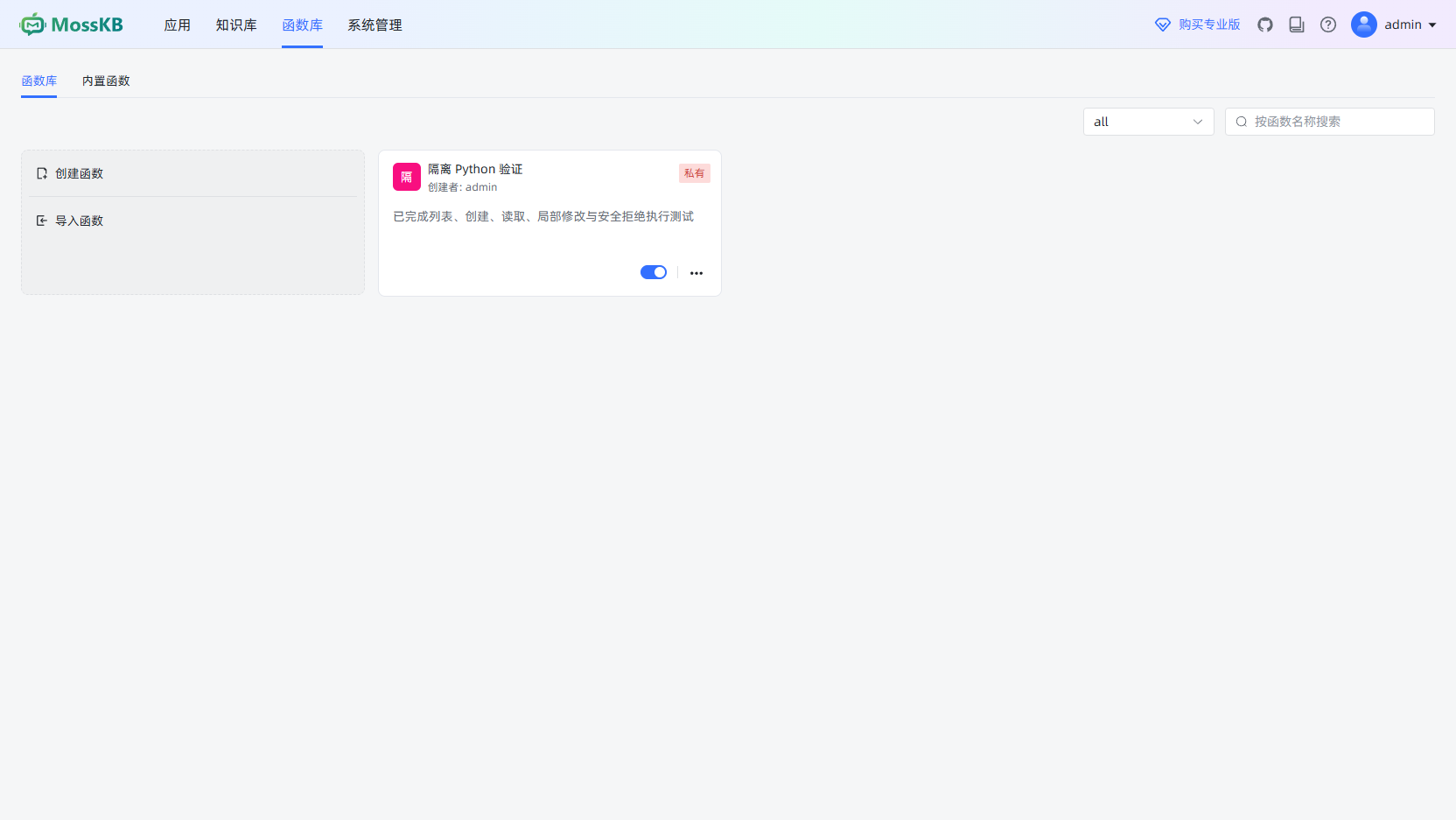Click the 创建函数 document icon
1456x820 pixels.
pyautogui.click(x=42, y=173)
